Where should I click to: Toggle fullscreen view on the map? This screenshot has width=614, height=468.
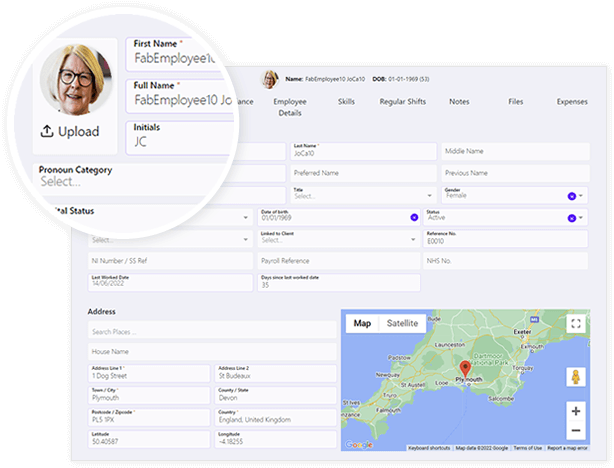pyautogui.click(x=576, y=323)
